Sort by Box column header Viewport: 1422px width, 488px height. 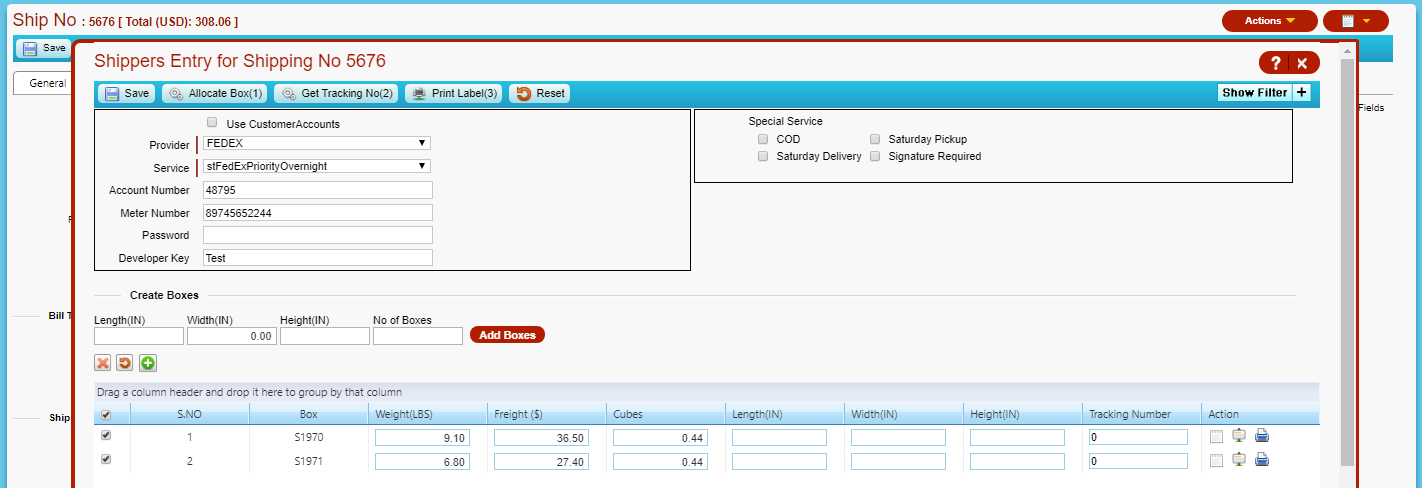pyautogui.click(x=309, y=414)
